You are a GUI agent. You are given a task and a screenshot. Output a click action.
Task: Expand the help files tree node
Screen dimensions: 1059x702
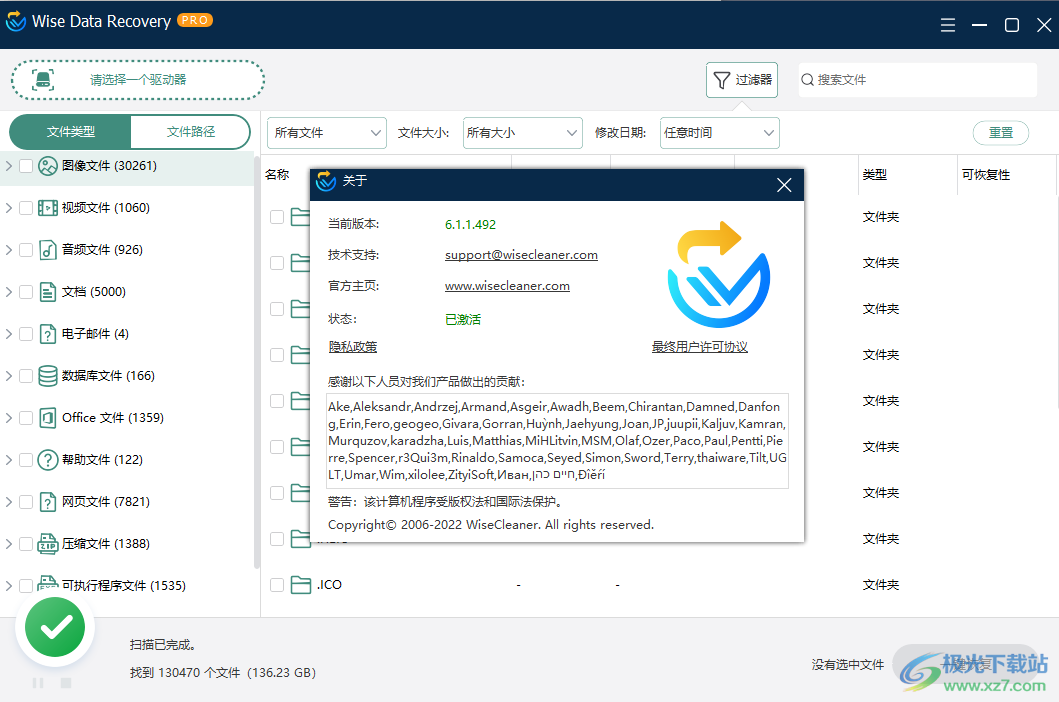click(x=8, y=460)
